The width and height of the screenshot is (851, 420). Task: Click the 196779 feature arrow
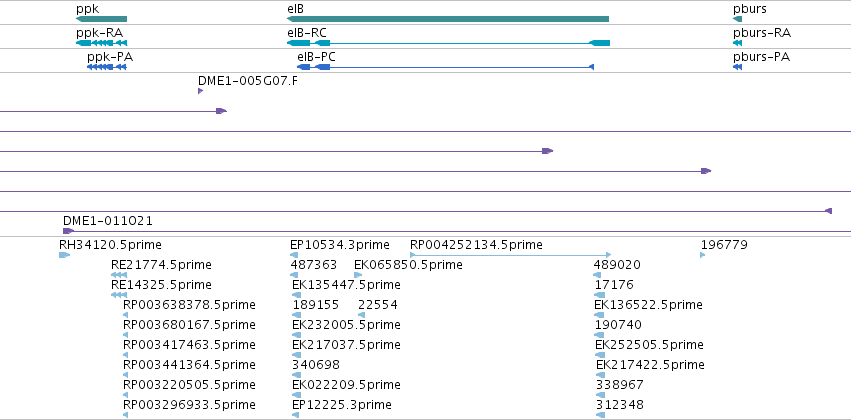(x=703, y=255)
